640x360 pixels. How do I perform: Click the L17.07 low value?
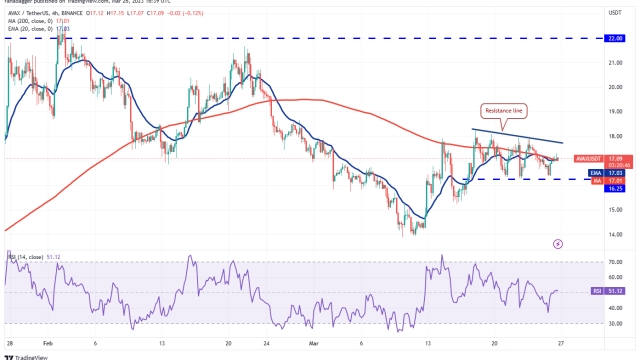click(x=134, y=13)
